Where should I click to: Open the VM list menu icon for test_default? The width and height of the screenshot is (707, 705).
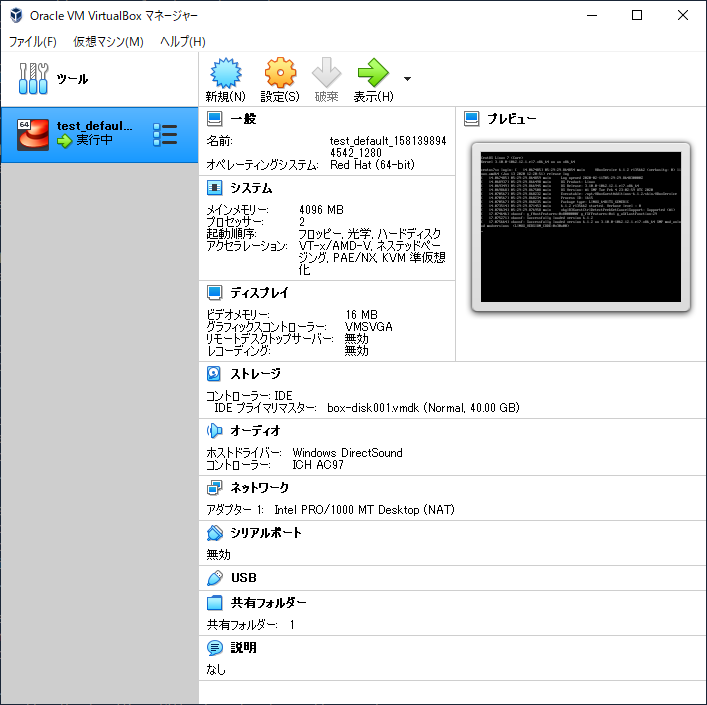(x=165, y=134)
